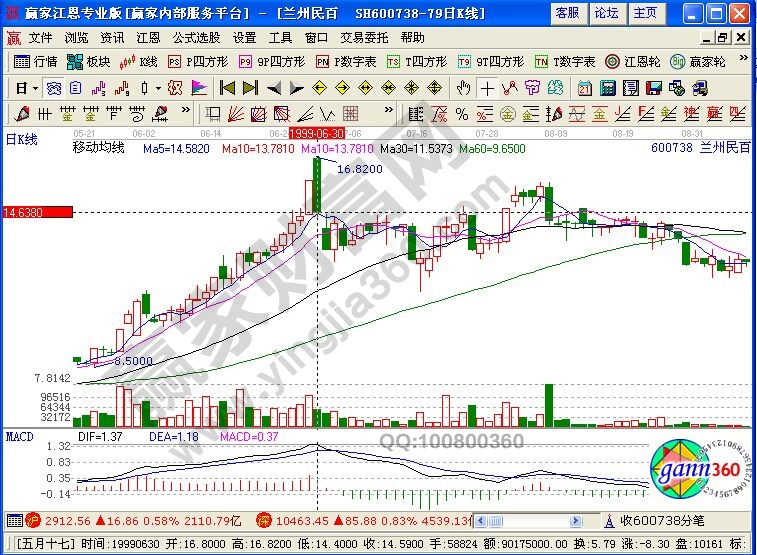Click the save floppy disk icon

pos(654,88)
